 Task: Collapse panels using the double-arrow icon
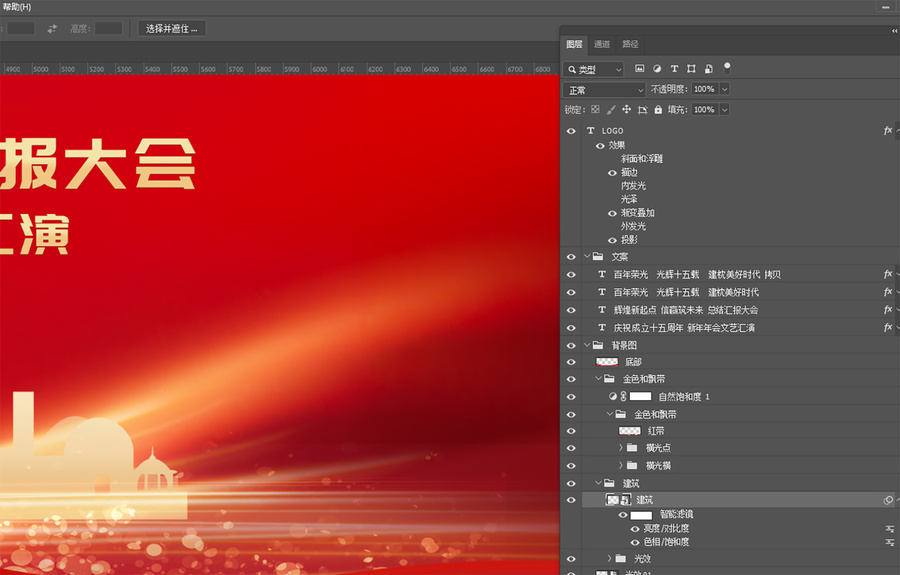(x=894, y=31)
